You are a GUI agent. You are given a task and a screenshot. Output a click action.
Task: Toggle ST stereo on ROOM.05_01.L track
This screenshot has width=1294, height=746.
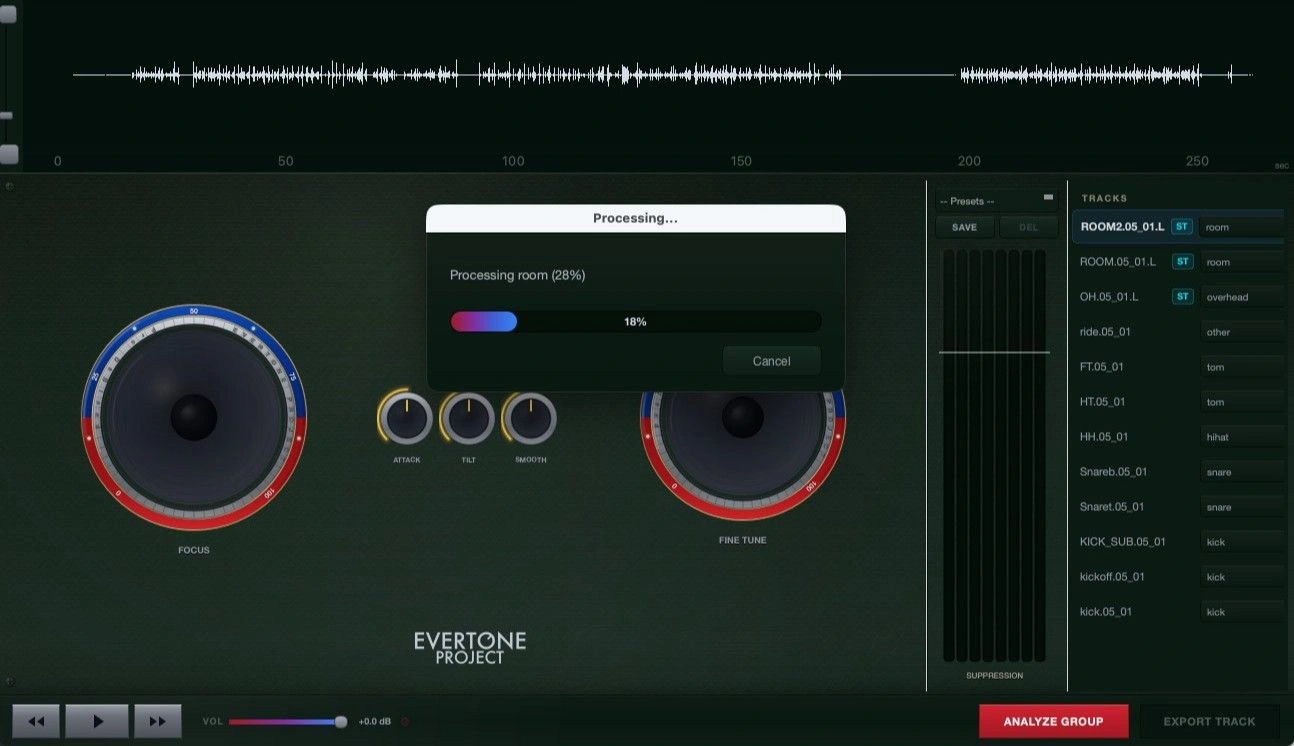[x=1182, y=262]
